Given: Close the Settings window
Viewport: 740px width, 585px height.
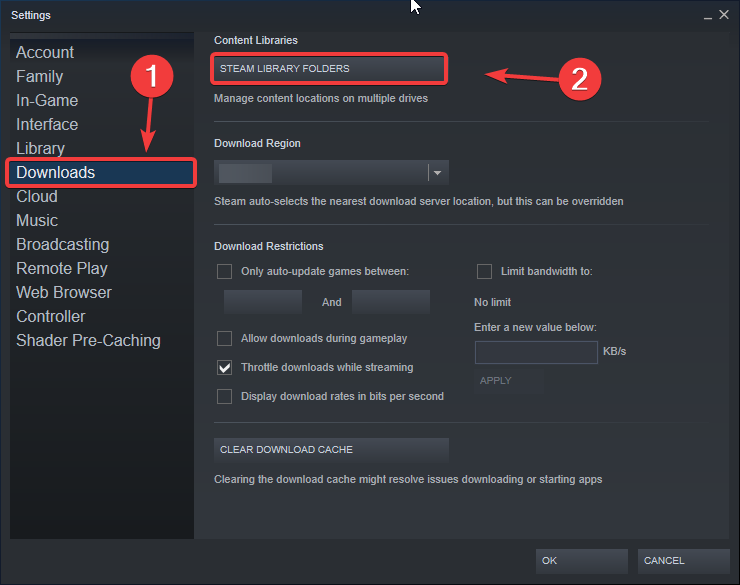Looking at the screenshot, I should pyautogui.click(x=724, y=15).
